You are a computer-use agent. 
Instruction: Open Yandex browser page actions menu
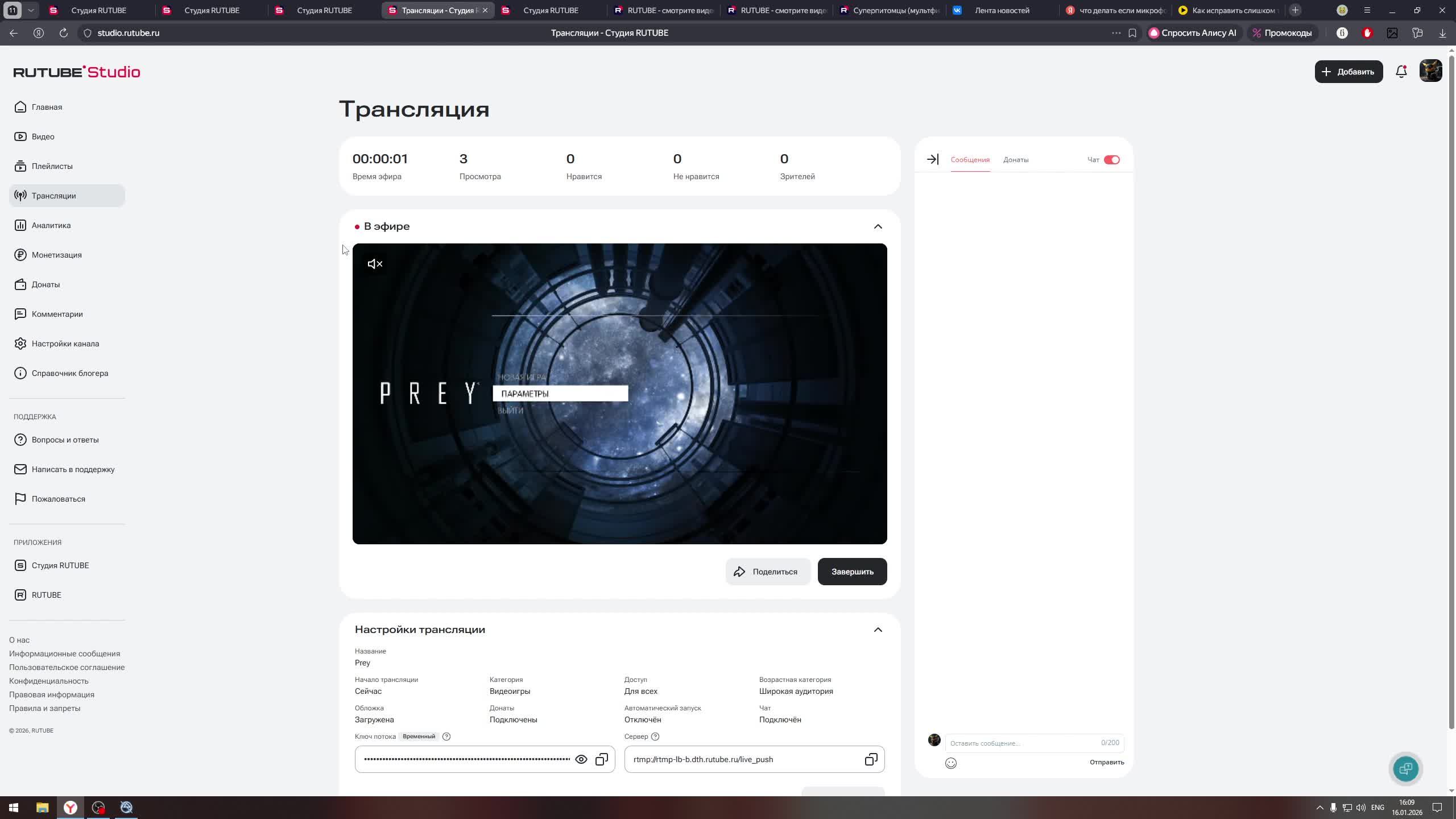(x=1116, y=33)
